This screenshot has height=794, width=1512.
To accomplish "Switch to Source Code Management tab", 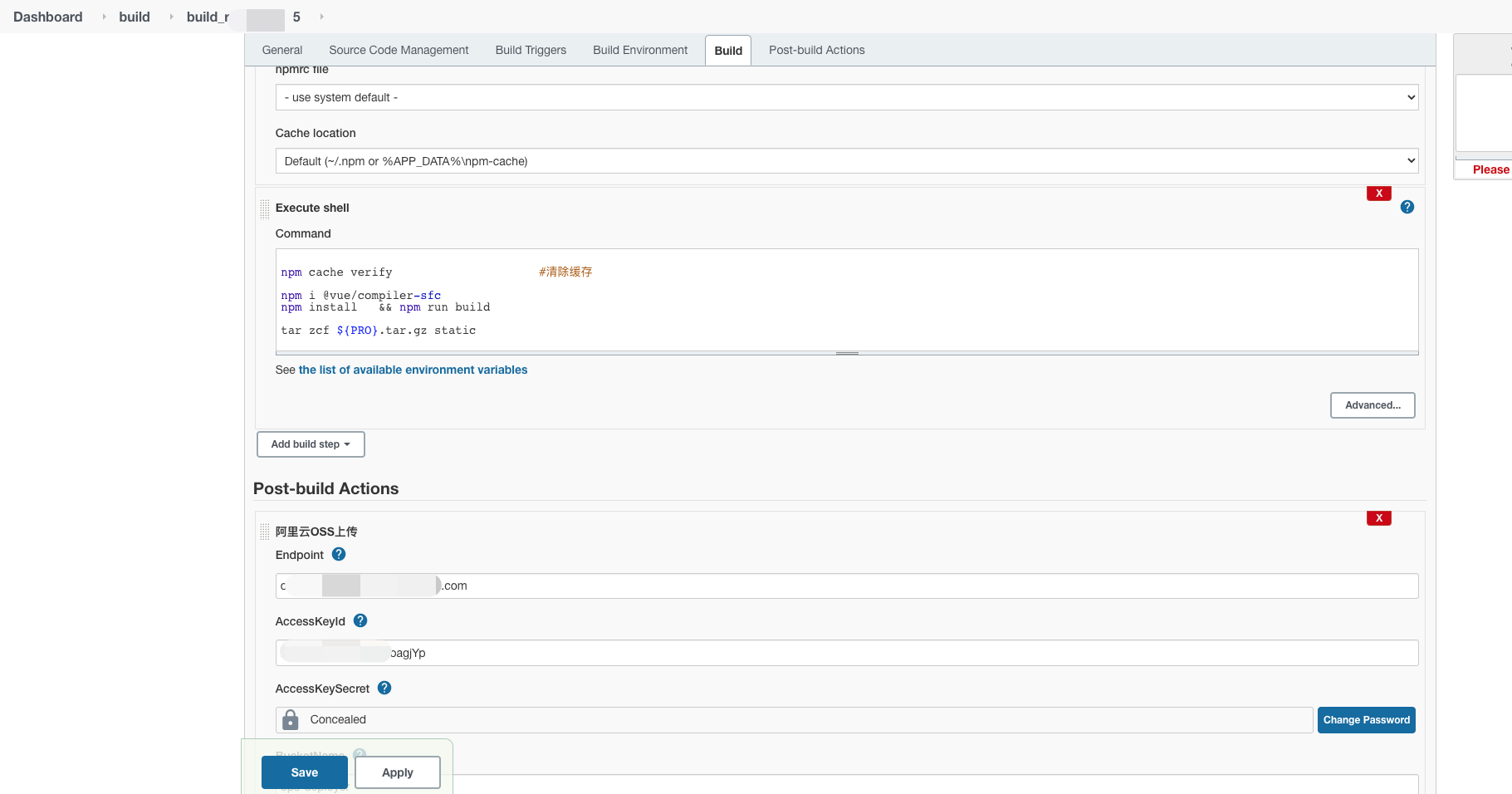I will coord(399,50).
